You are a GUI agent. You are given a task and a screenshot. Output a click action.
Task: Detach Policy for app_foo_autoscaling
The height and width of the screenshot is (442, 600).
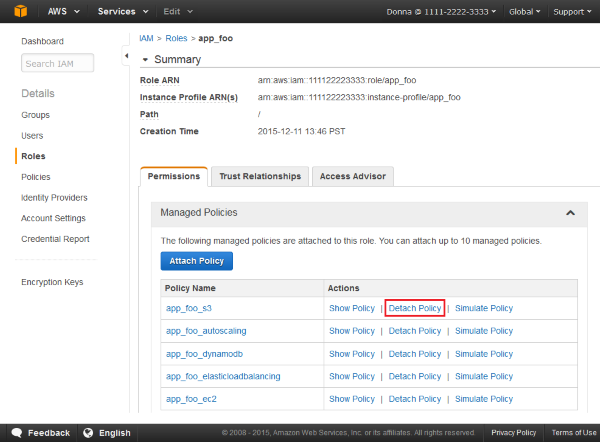click(415, 331)
